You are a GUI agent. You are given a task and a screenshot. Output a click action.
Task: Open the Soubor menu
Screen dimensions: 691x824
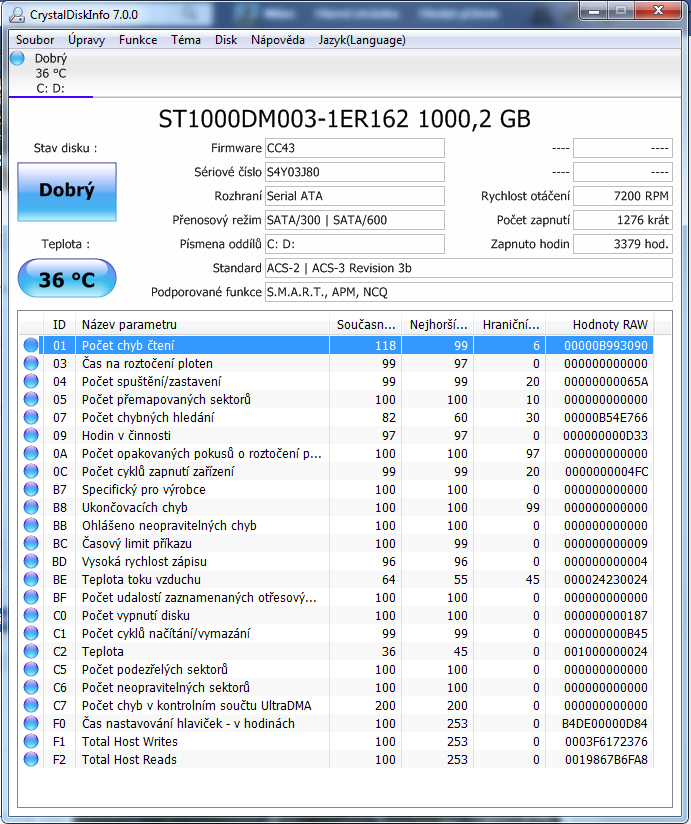pyautogui.click(x=35, y=40)
